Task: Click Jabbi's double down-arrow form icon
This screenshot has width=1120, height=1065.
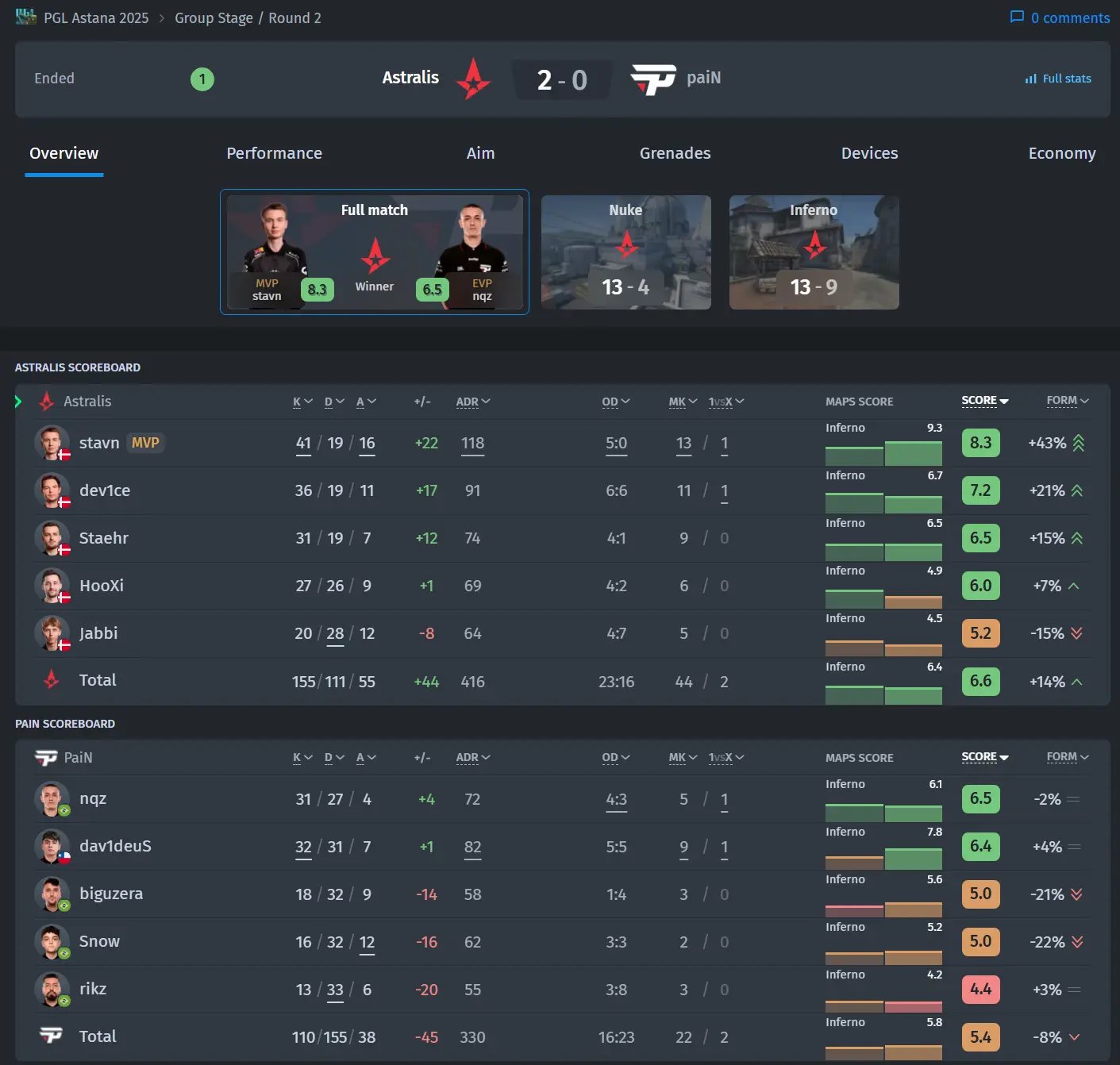Action: pyautogui.click(x=1076, y=633)
